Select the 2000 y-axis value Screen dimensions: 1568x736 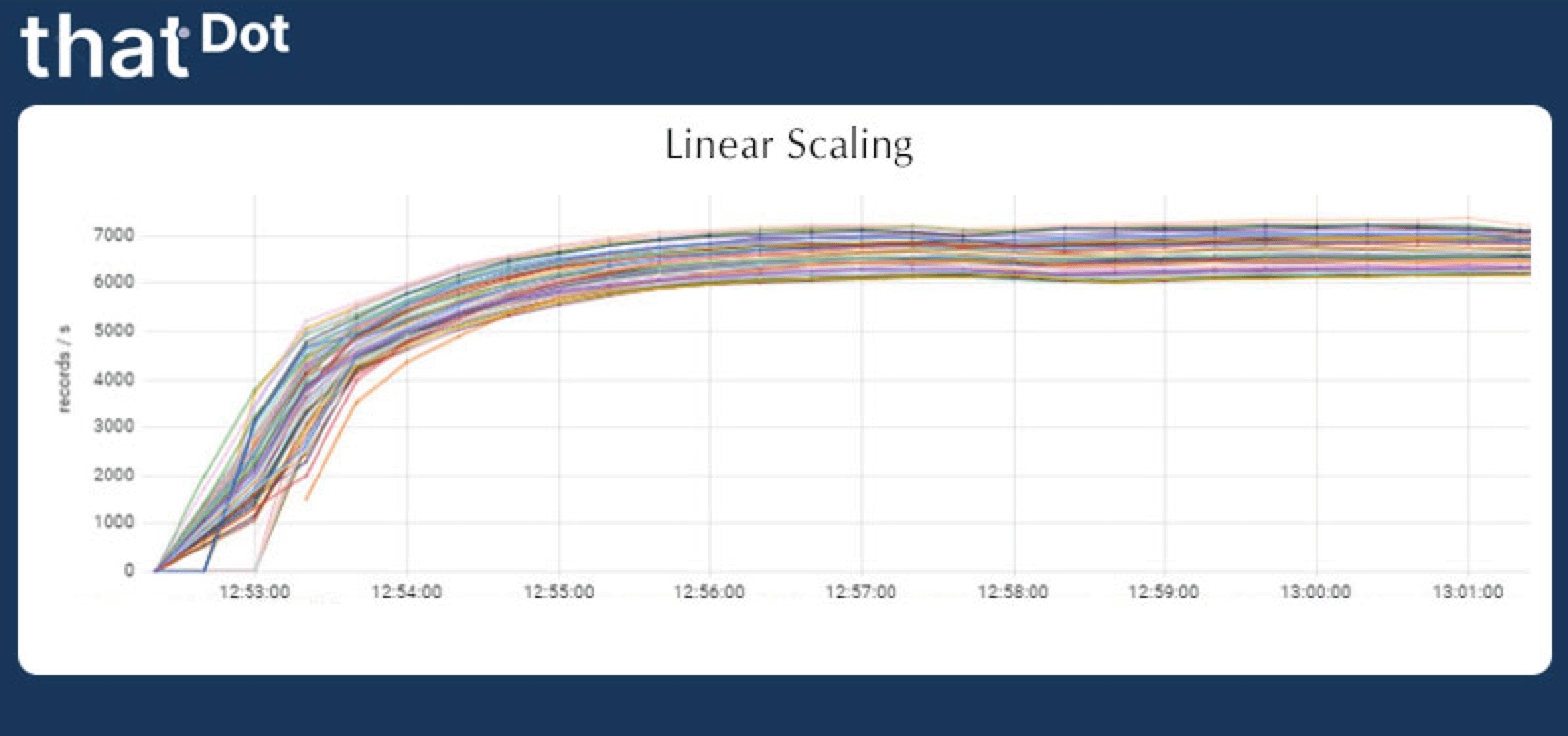click(x=115, y=475)
